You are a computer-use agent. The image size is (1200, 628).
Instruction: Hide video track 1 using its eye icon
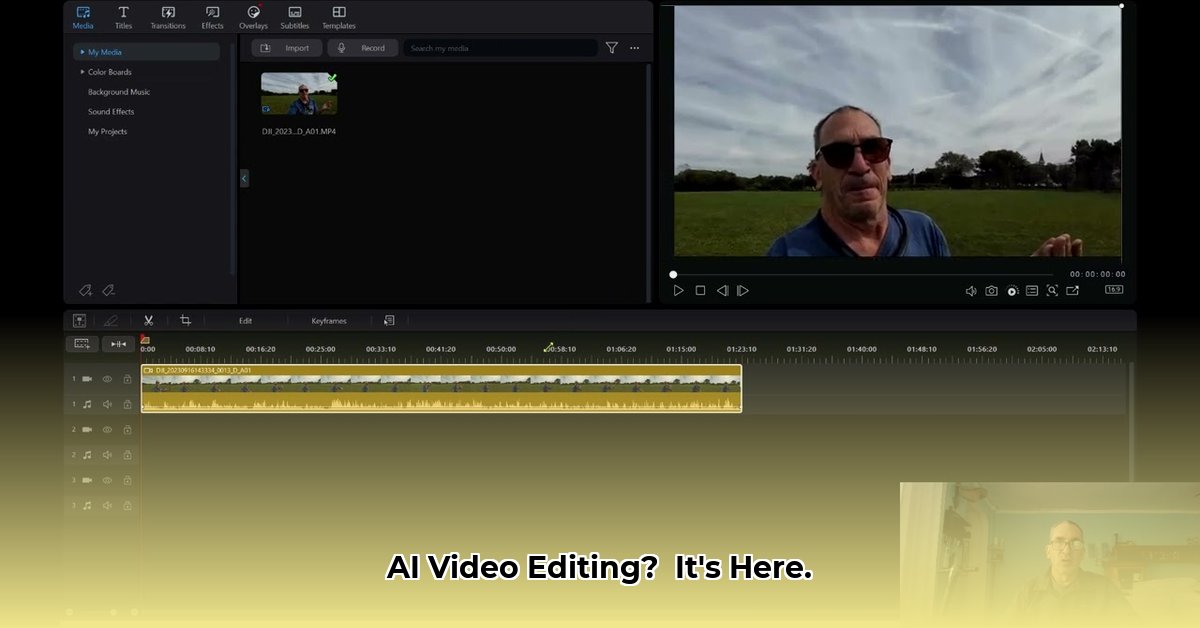point(107,379)
